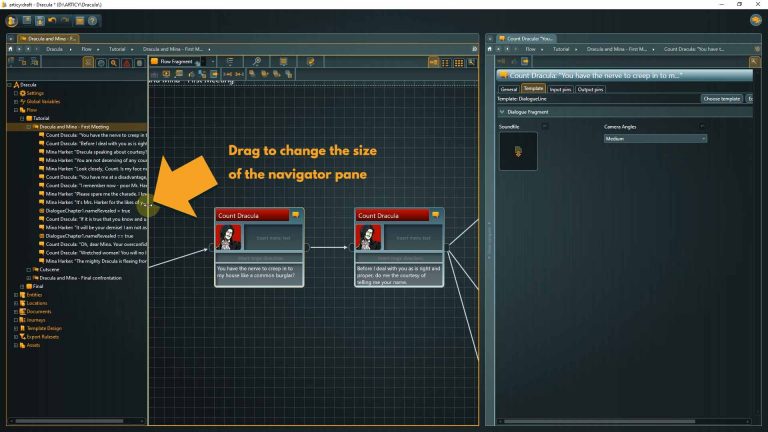Screen dimensions: 768x432
Task: Collapse the Dialogue Fragment section
Action: 502,112
